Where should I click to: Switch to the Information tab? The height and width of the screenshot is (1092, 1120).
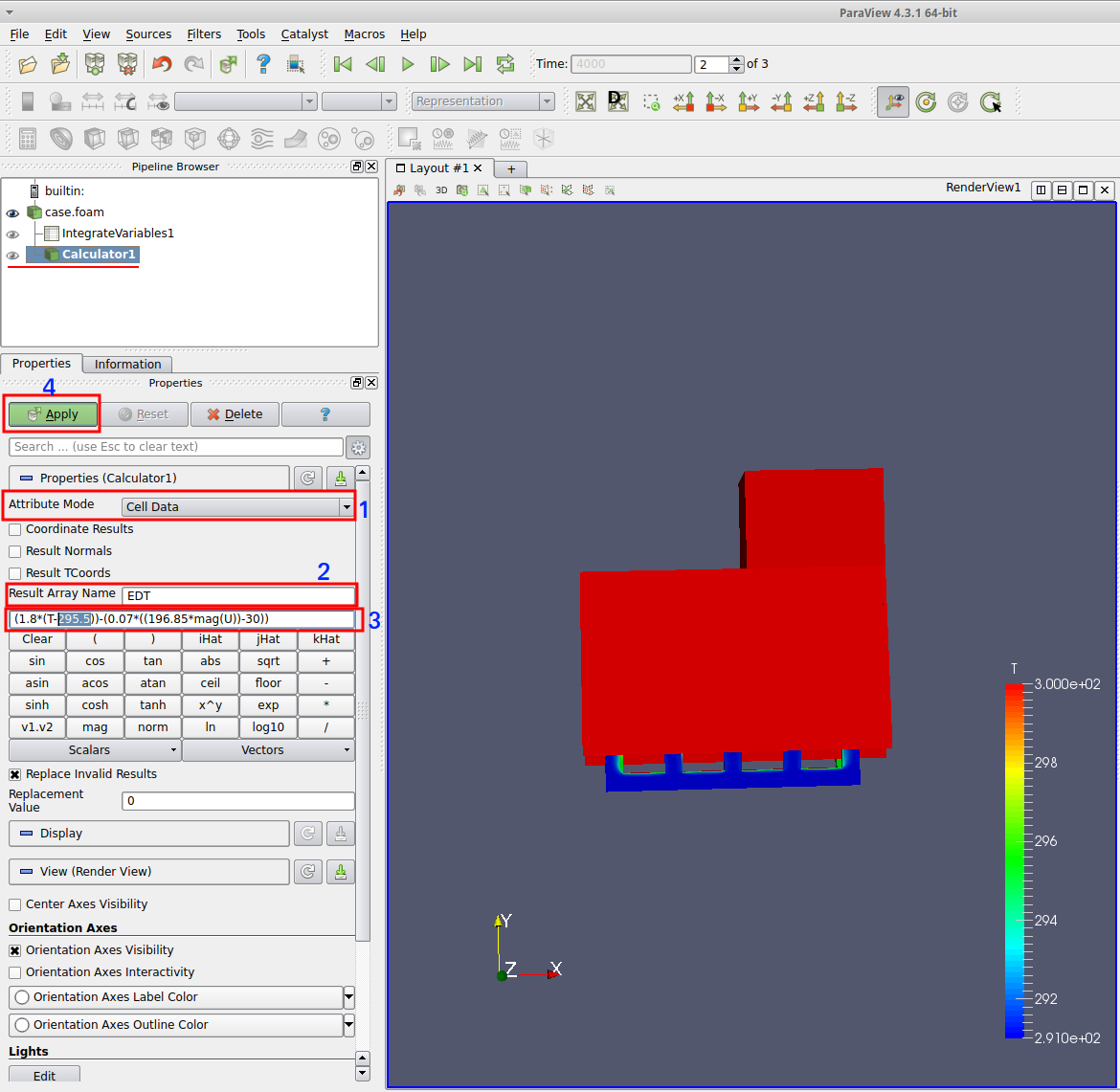pos(127,364)
